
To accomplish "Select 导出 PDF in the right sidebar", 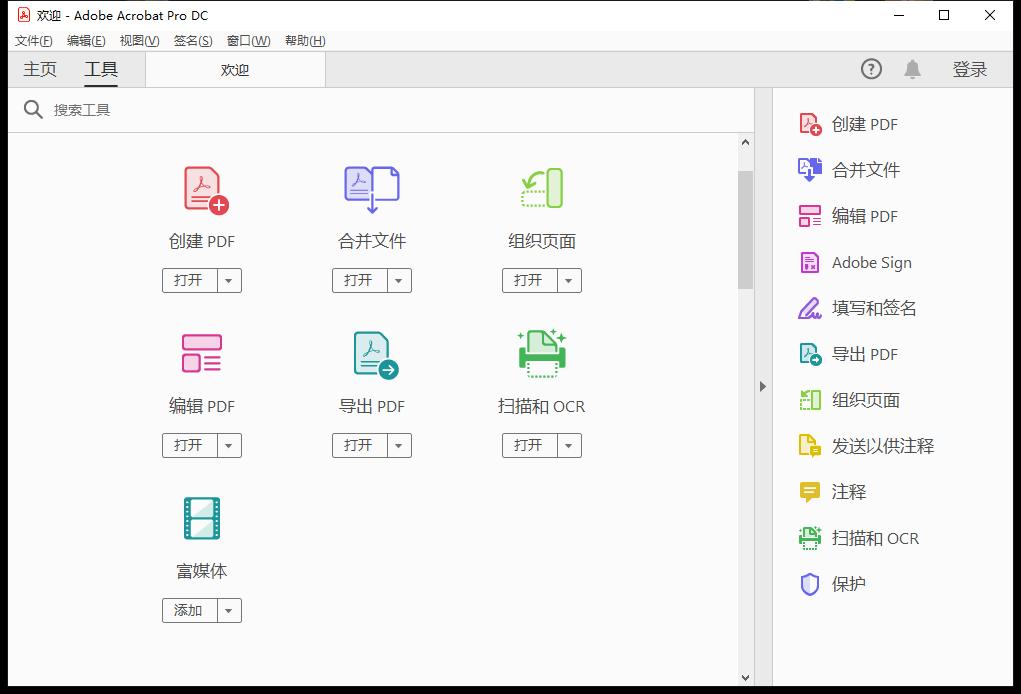I will (x=848, y=354).
